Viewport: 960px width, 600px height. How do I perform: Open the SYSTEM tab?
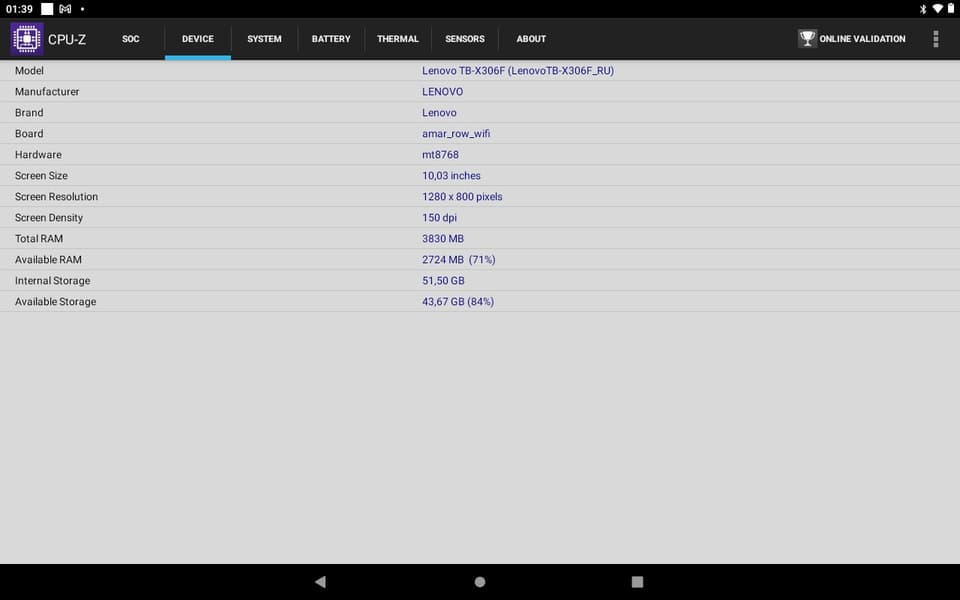click(x=264, y=39)
